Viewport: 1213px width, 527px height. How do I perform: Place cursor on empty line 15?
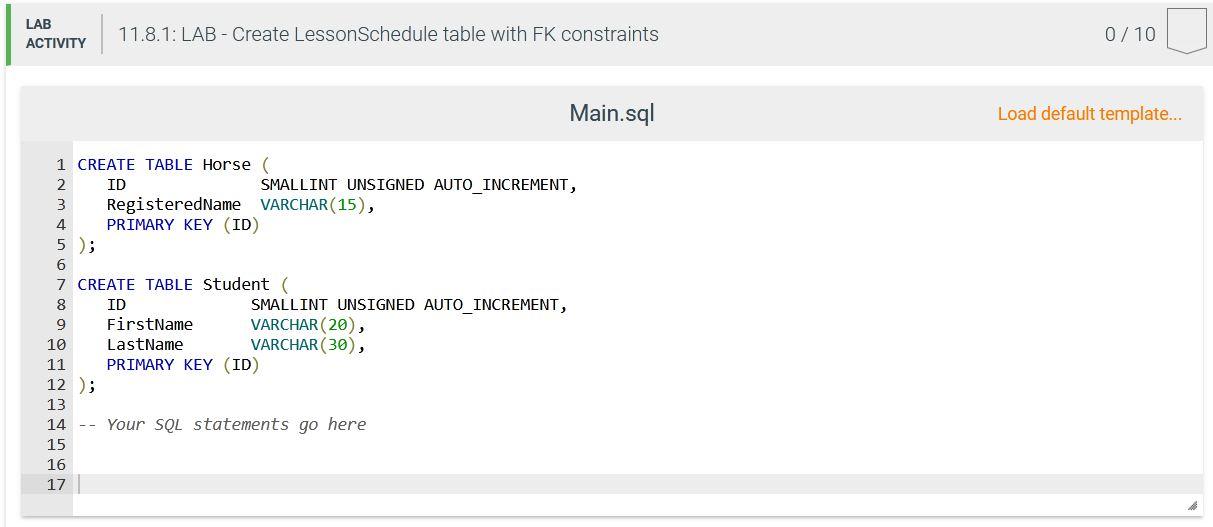click(x=638, y=444)
